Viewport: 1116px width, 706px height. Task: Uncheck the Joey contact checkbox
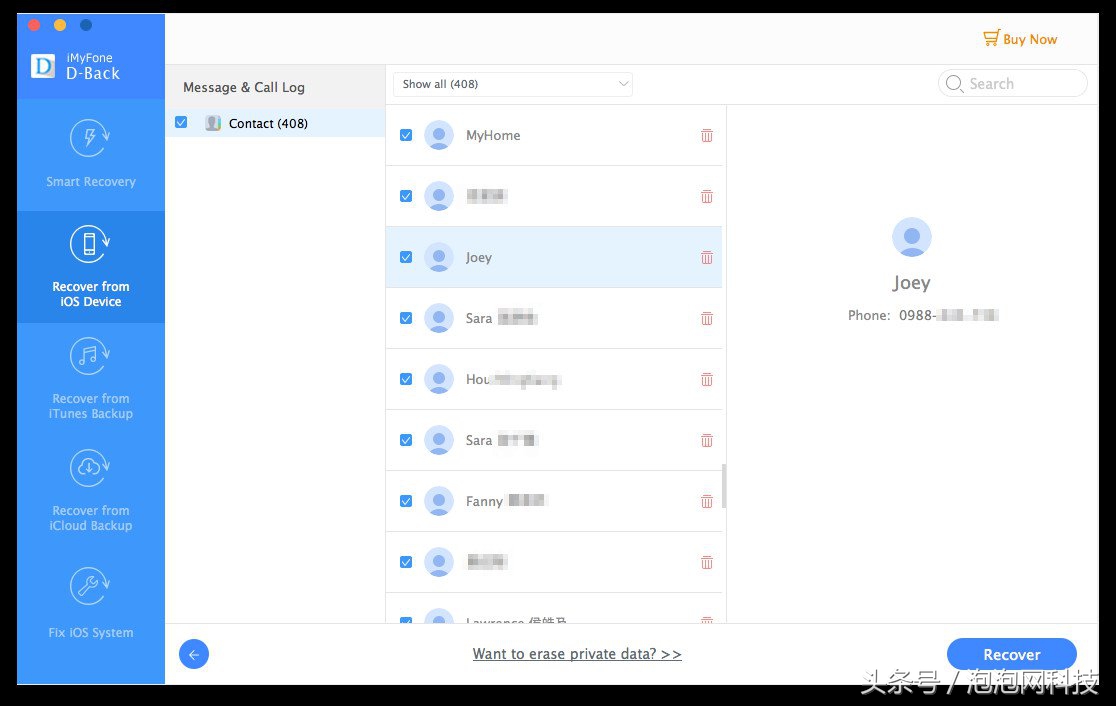406,257
